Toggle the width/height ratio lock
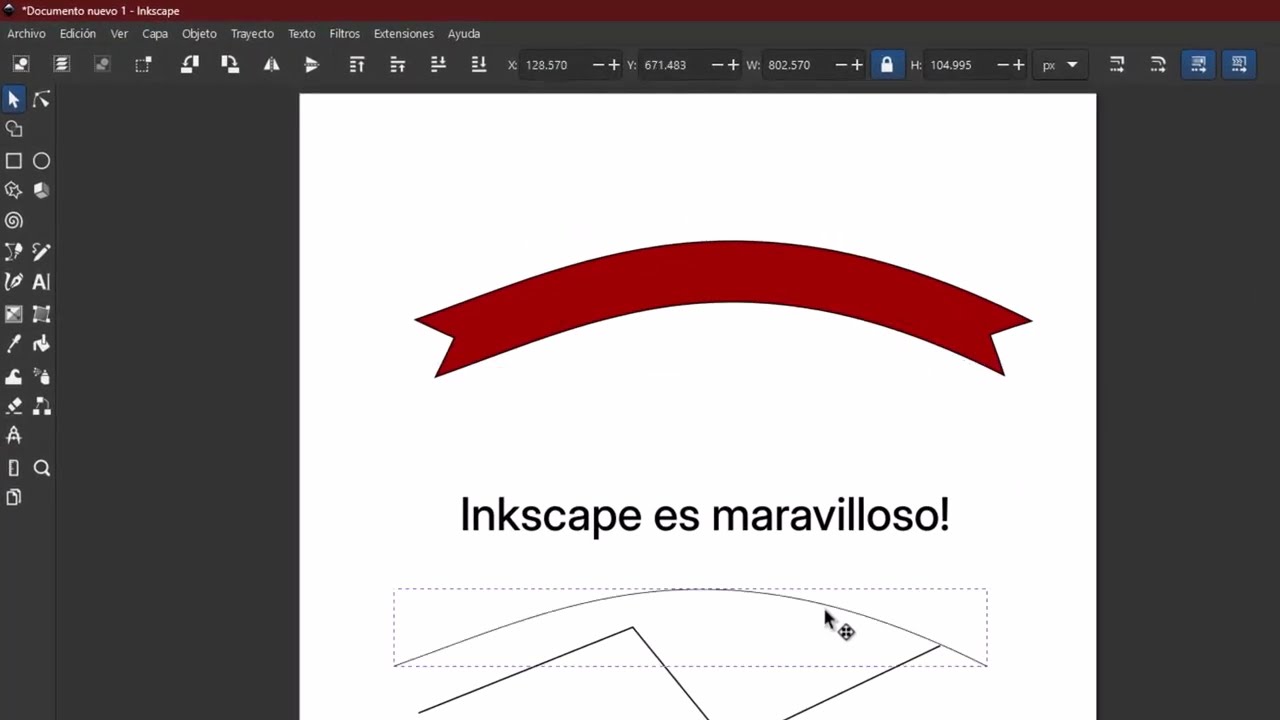This screenshot has width=1280, height=720. 886,65
